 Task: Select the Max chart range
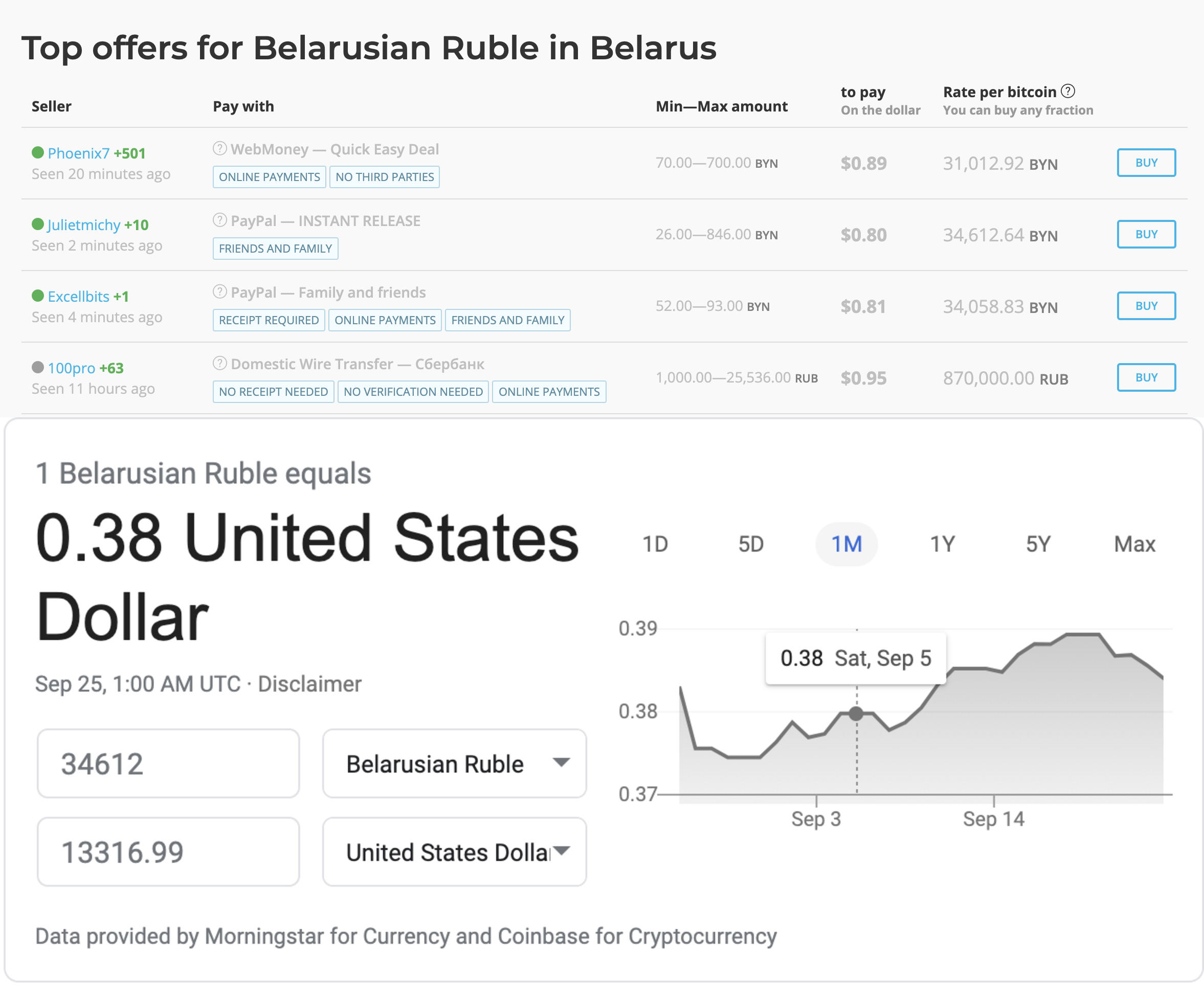pos(1134,544)
